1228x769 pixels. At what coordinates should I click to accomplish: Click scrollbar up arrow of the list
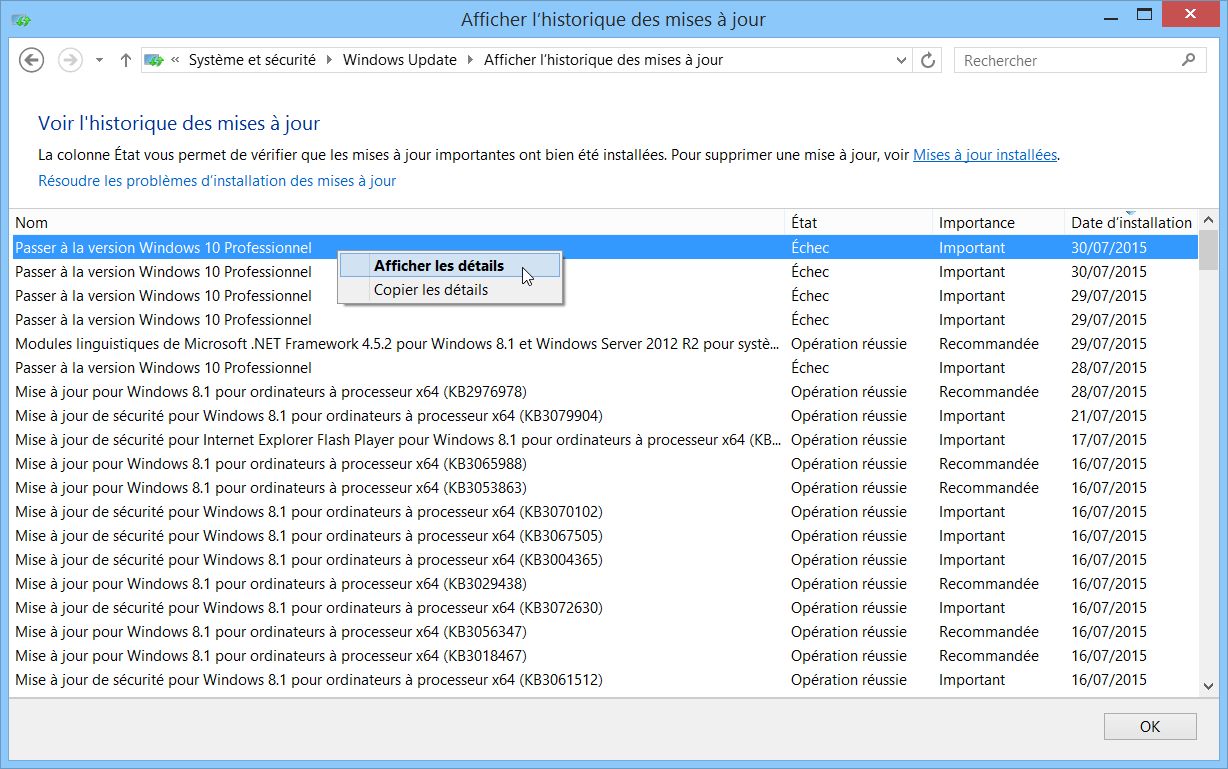tap(1207, 221)
